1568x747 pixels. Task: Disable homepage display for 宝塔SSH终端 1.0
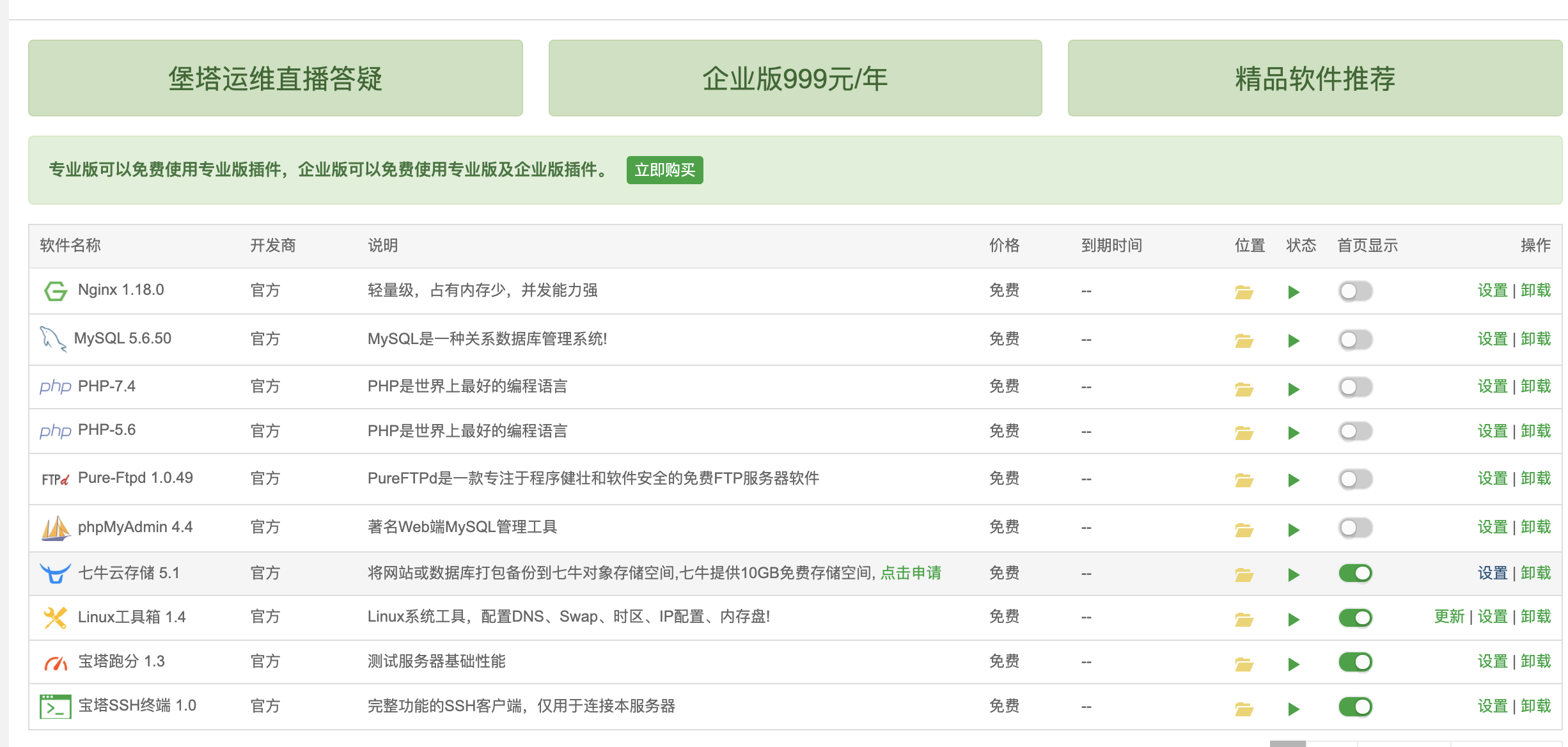[x=1356, y=707]
